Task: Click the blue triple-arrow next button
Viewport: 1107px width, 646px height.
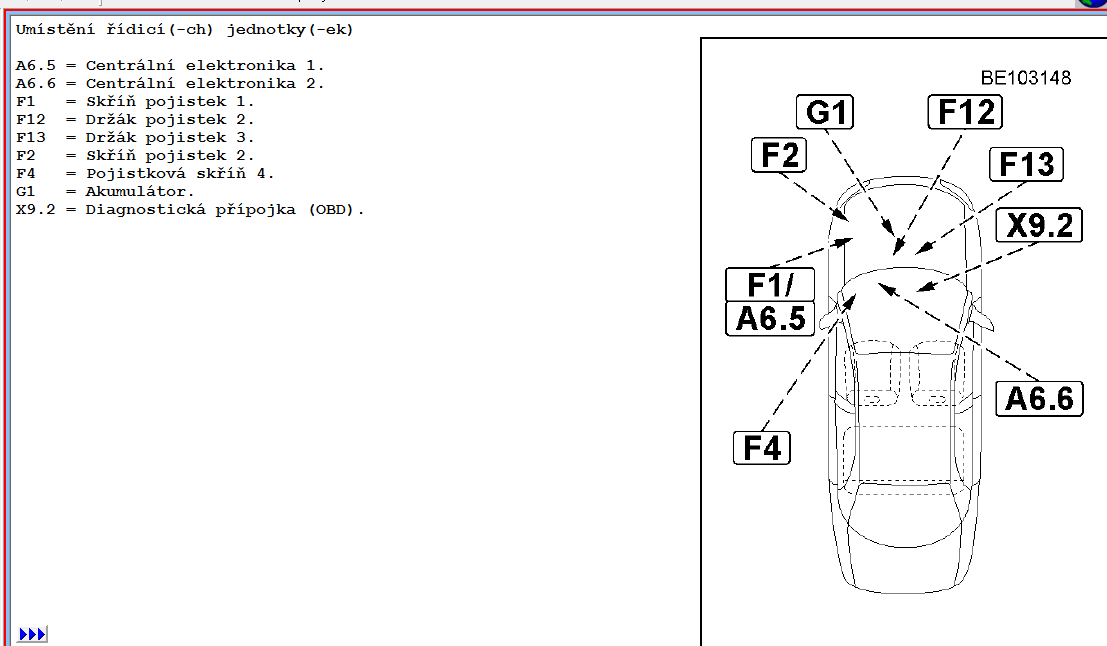Action: pyautogui.click(x=32, y=634)
